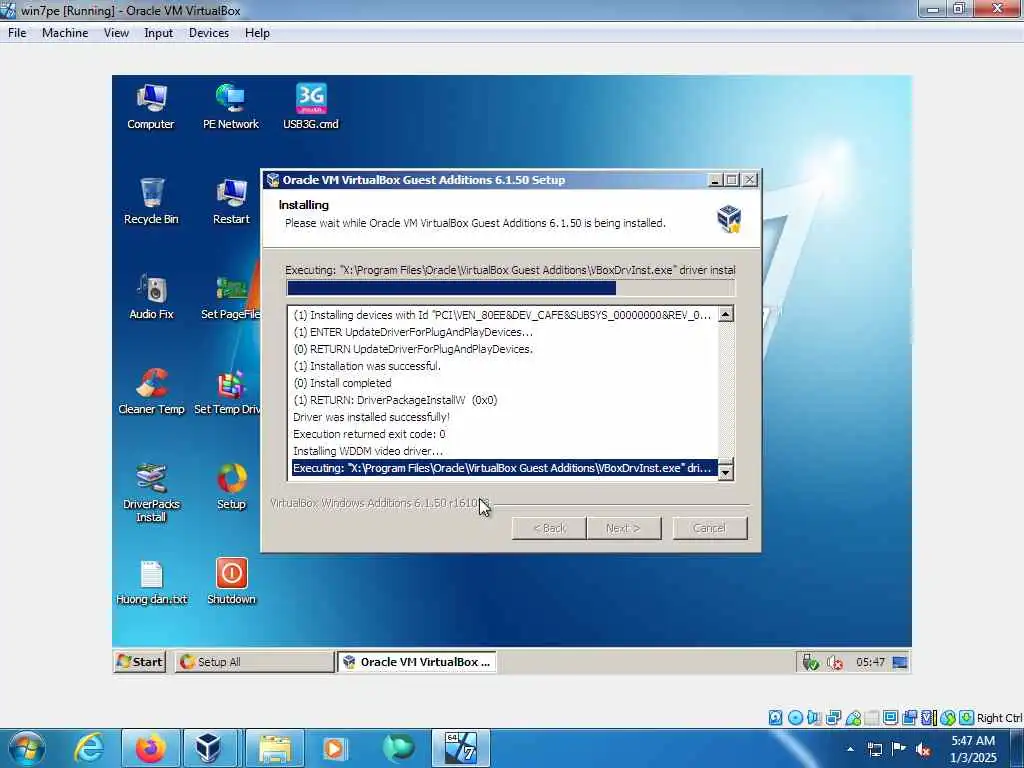The height and width of the screenshot is (768, 1024).
Task: Click VirtualBox Manager icon on host taskbar
Action: [208, 748]
